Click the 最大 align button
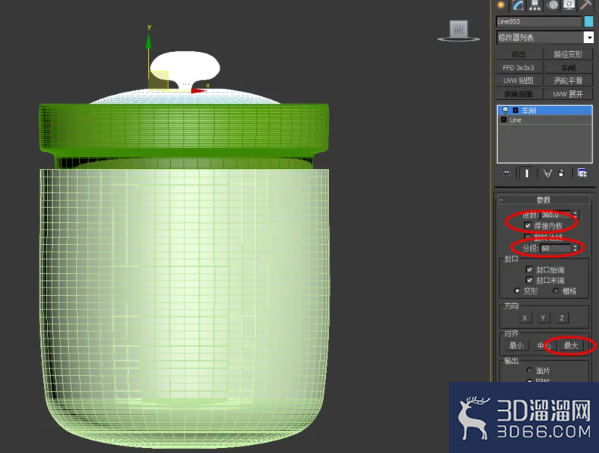The image size is (599, 453). pos(571,345)
